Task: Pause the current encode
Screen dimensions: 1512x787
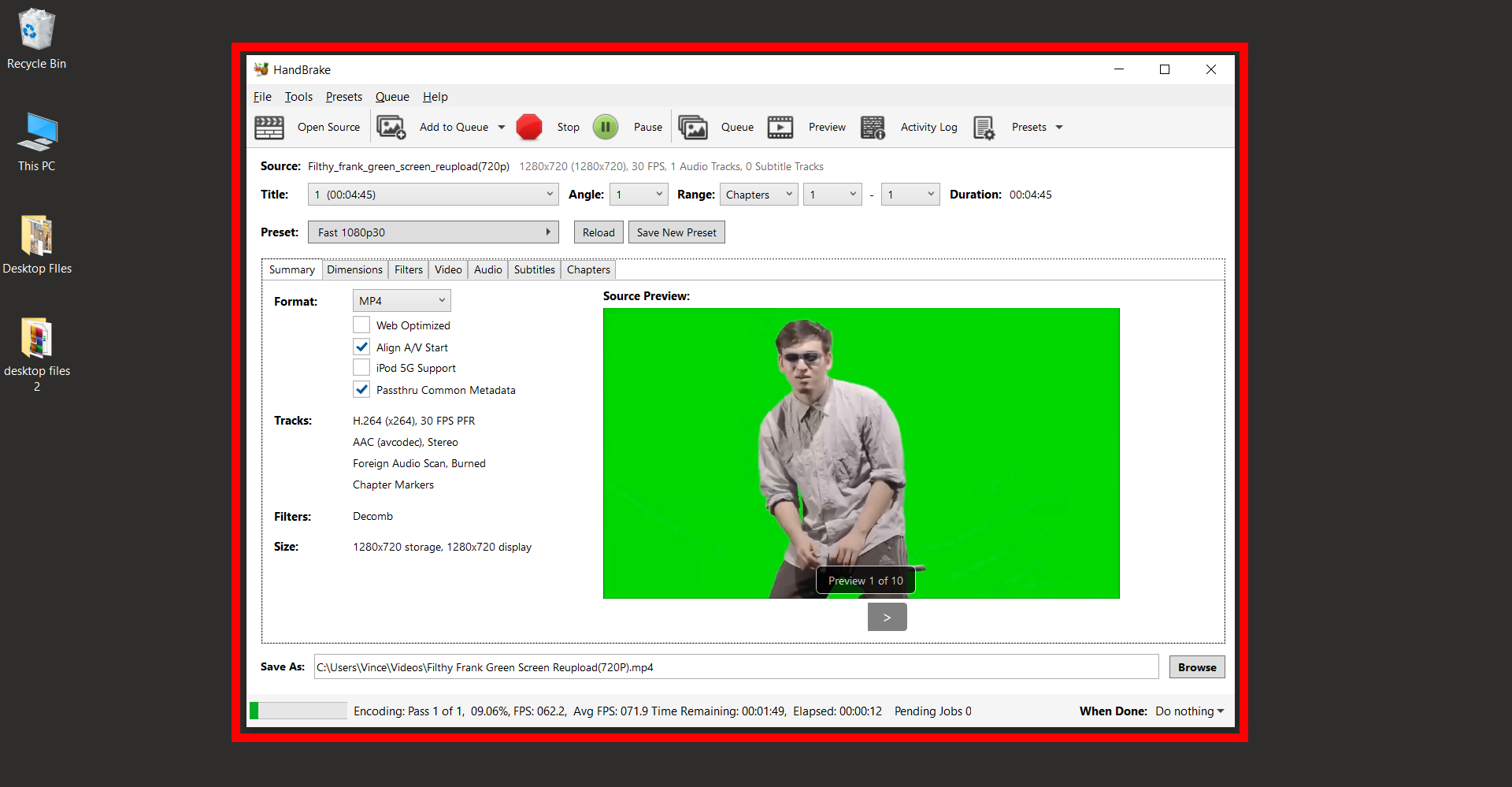Action: coord(605,127)
